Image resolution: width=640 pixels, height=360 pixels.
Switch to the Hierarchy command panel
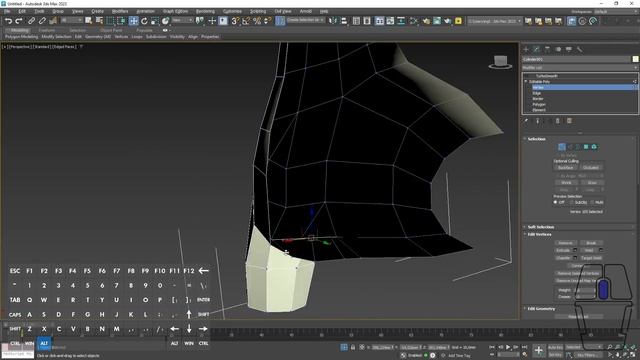click(x=547, y=49)
